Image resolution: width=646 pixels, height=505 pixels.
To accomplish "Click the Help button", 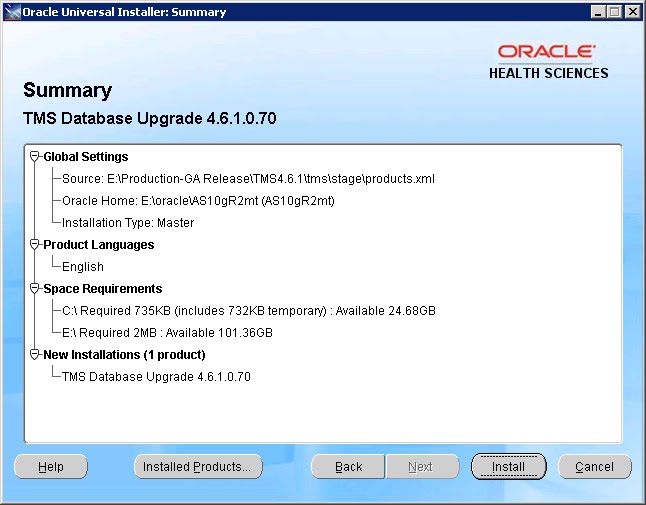I will pyautogui.click(x=51, y=467).
